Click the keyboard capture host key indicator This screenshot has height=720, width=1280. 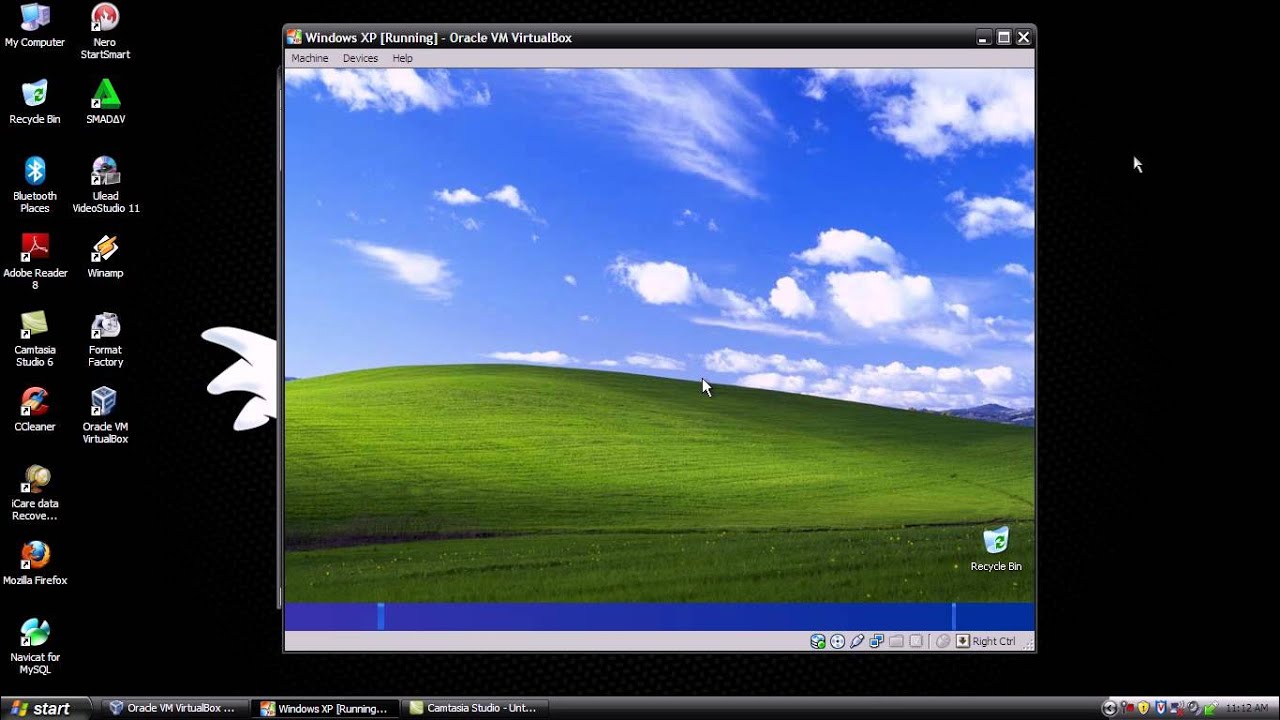pyautogui.click(x=963, y=641)
